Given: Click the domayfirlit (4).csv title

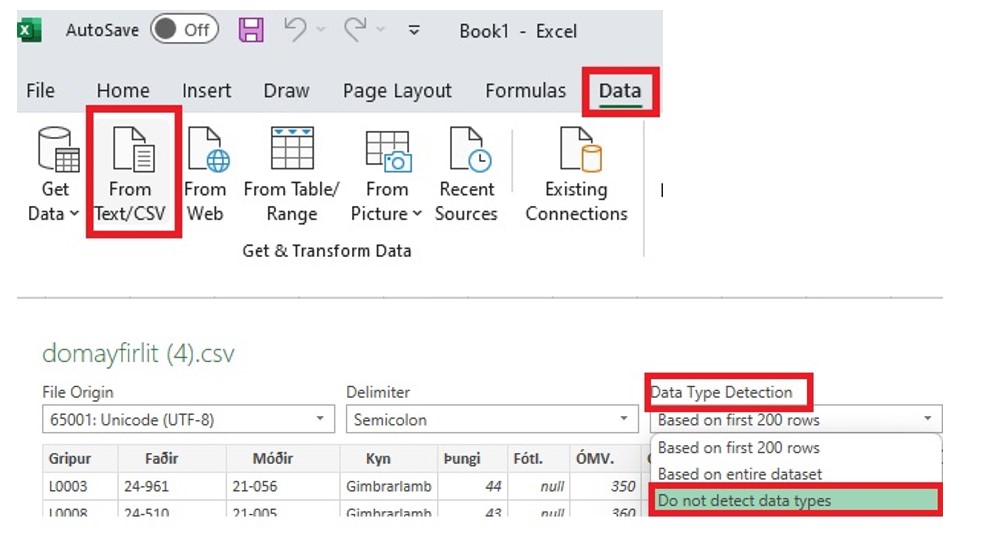Looking at the screenshot, I should click(x=139, y=353).
